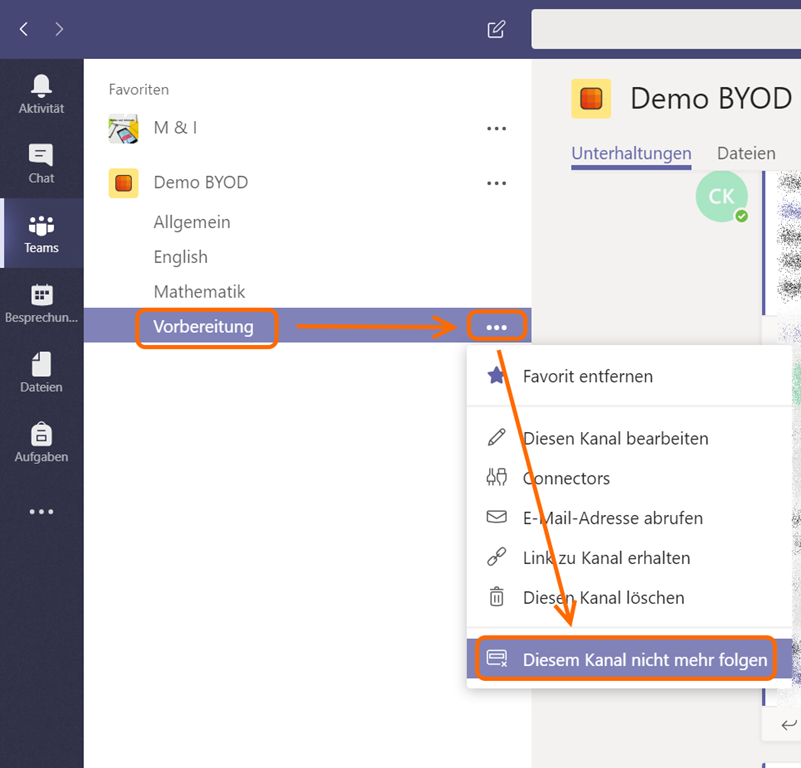Switch to the Dateien tab
The height and width of the screenshot is (768, 801).
click(746, 153)
